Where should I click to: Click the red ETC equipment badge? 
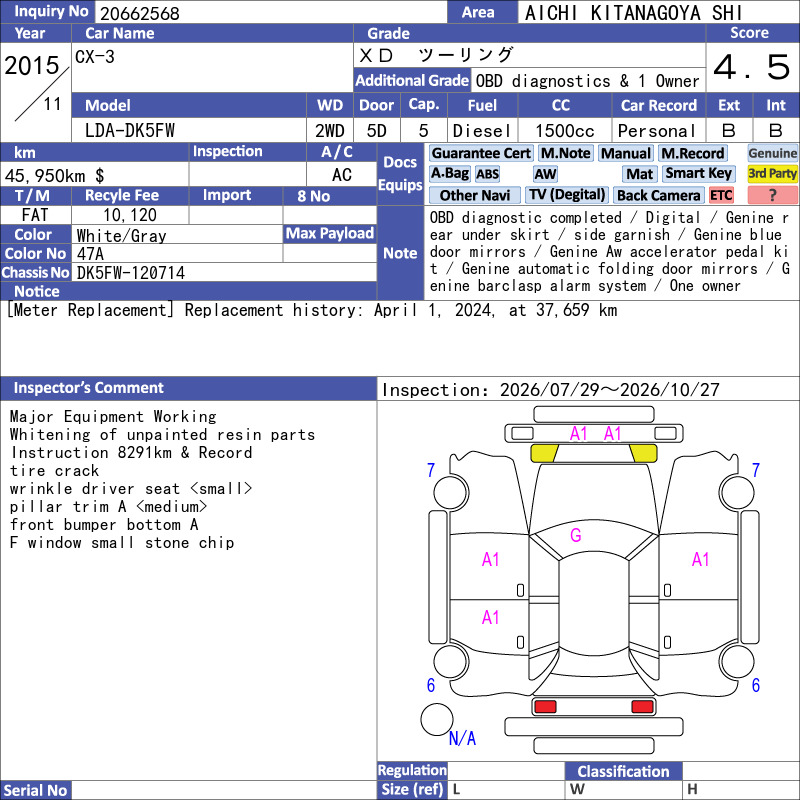click(721, 195)
